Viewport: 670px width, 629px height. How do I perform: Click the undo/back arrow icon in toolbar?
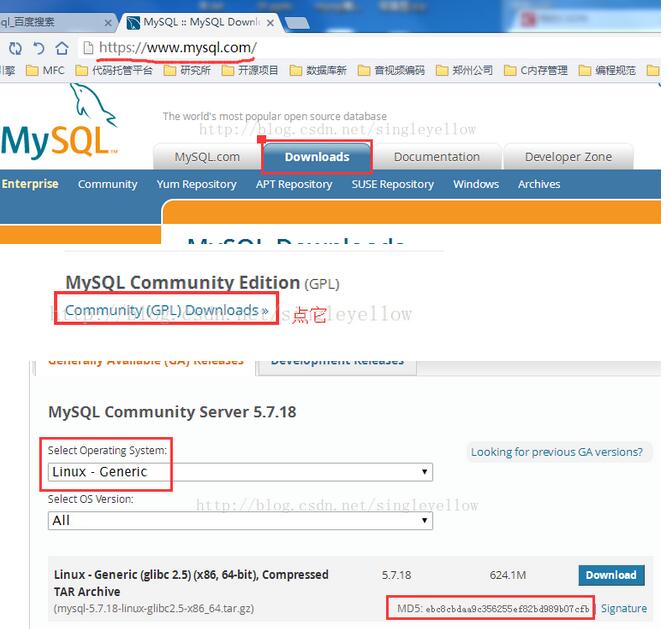click(39, 48)
